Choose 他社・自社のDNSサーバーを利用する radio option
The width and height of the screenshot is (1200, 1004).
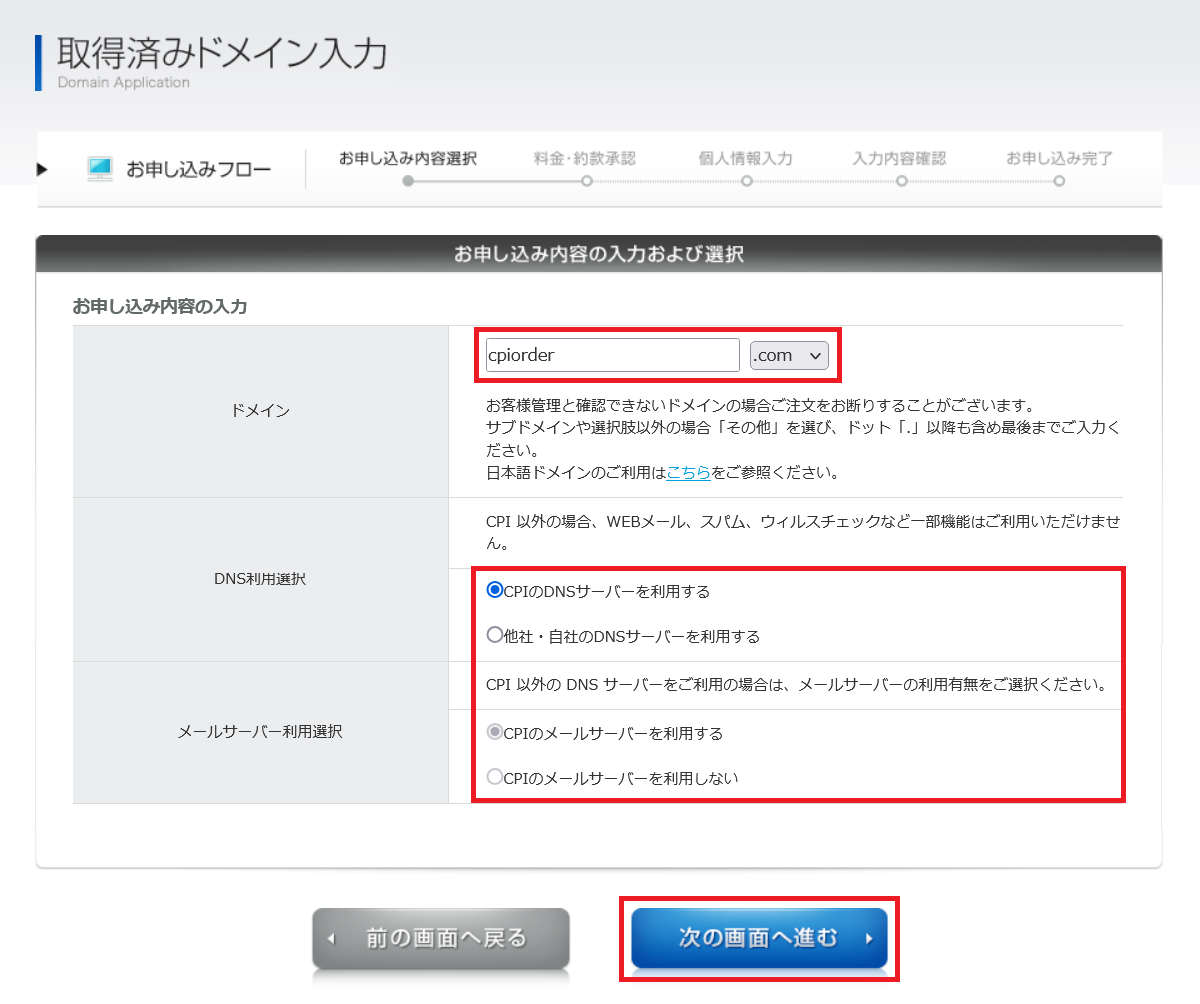495,635
